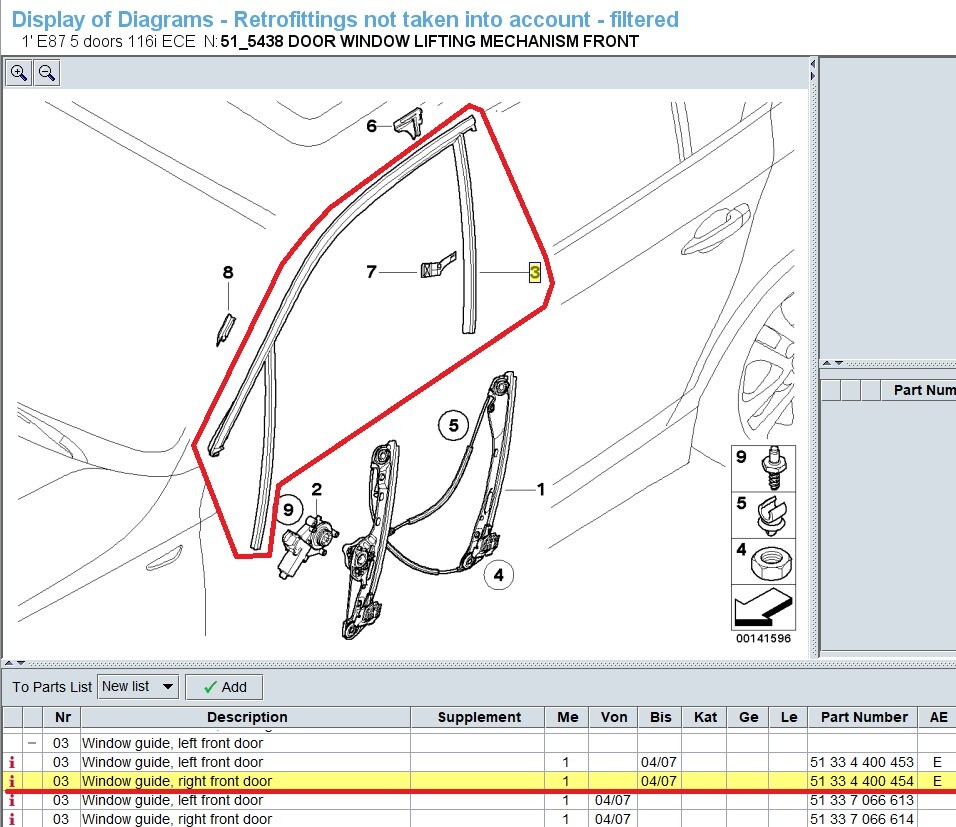Image resolution: width=956 pixels, height=827 pixels.
Task: Open info icon for part 51 33 7 066 613
Action: tap(12, 800)
